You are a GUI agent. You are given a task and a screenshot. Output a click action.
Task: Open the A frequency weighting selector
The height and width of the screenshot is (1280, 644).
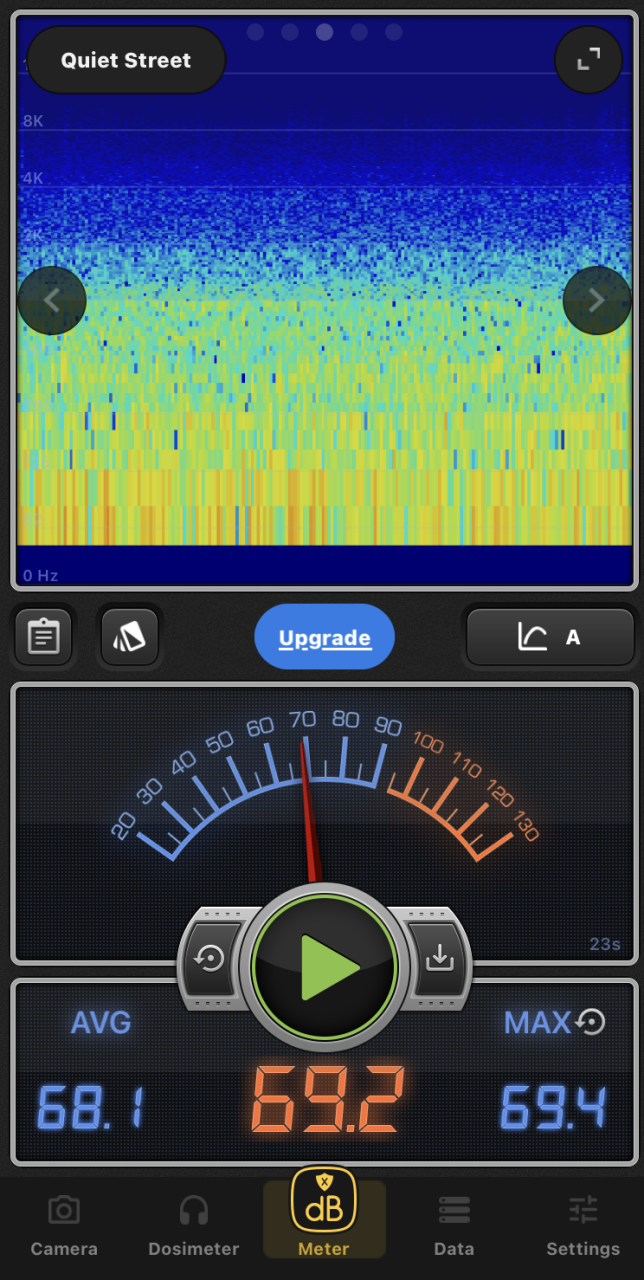click(x=550, y=637)
